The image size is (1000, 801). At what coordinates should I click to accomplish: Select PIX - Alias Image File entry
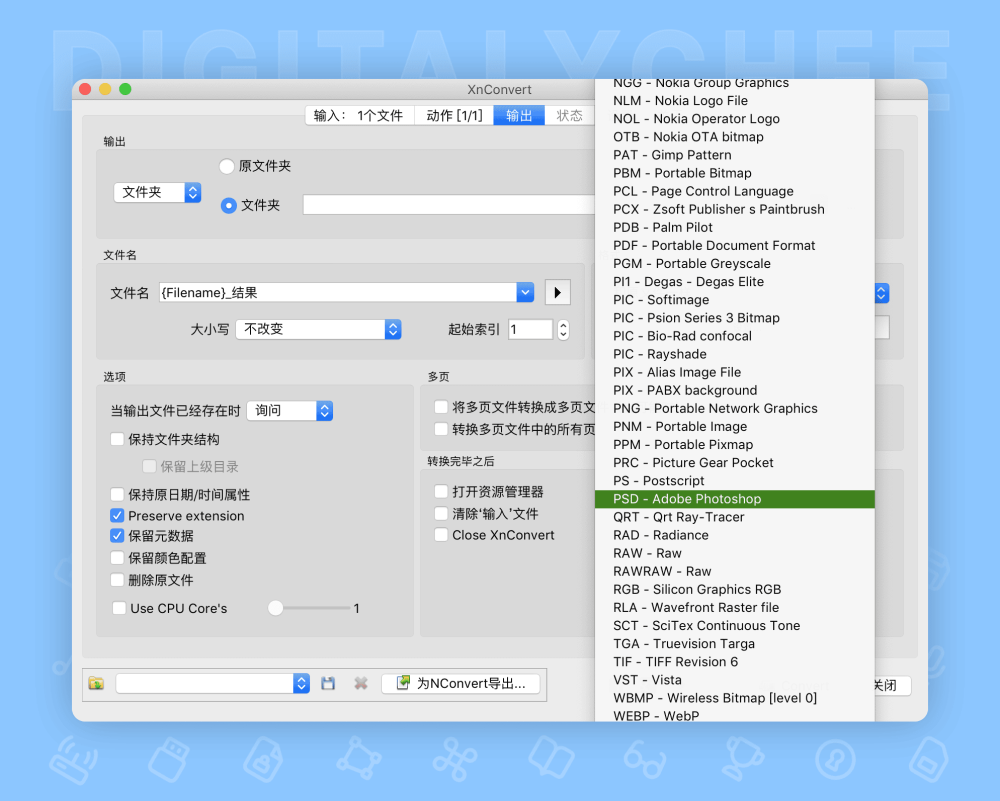pyautogui.click(x=735, y=372)
